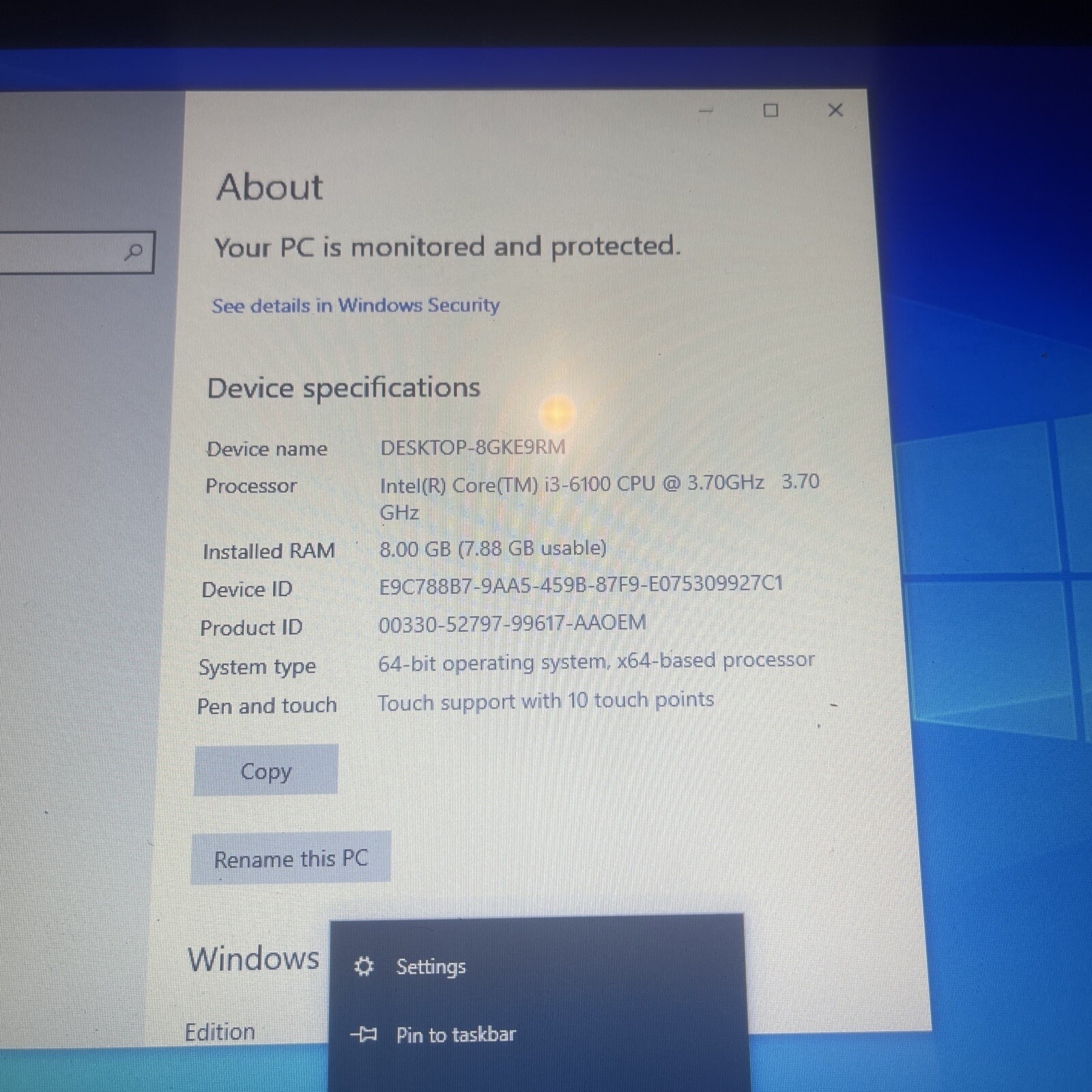Screen dimensions: 1092x1092
Task: Close the Settings About window
Action: coord(835,110)
